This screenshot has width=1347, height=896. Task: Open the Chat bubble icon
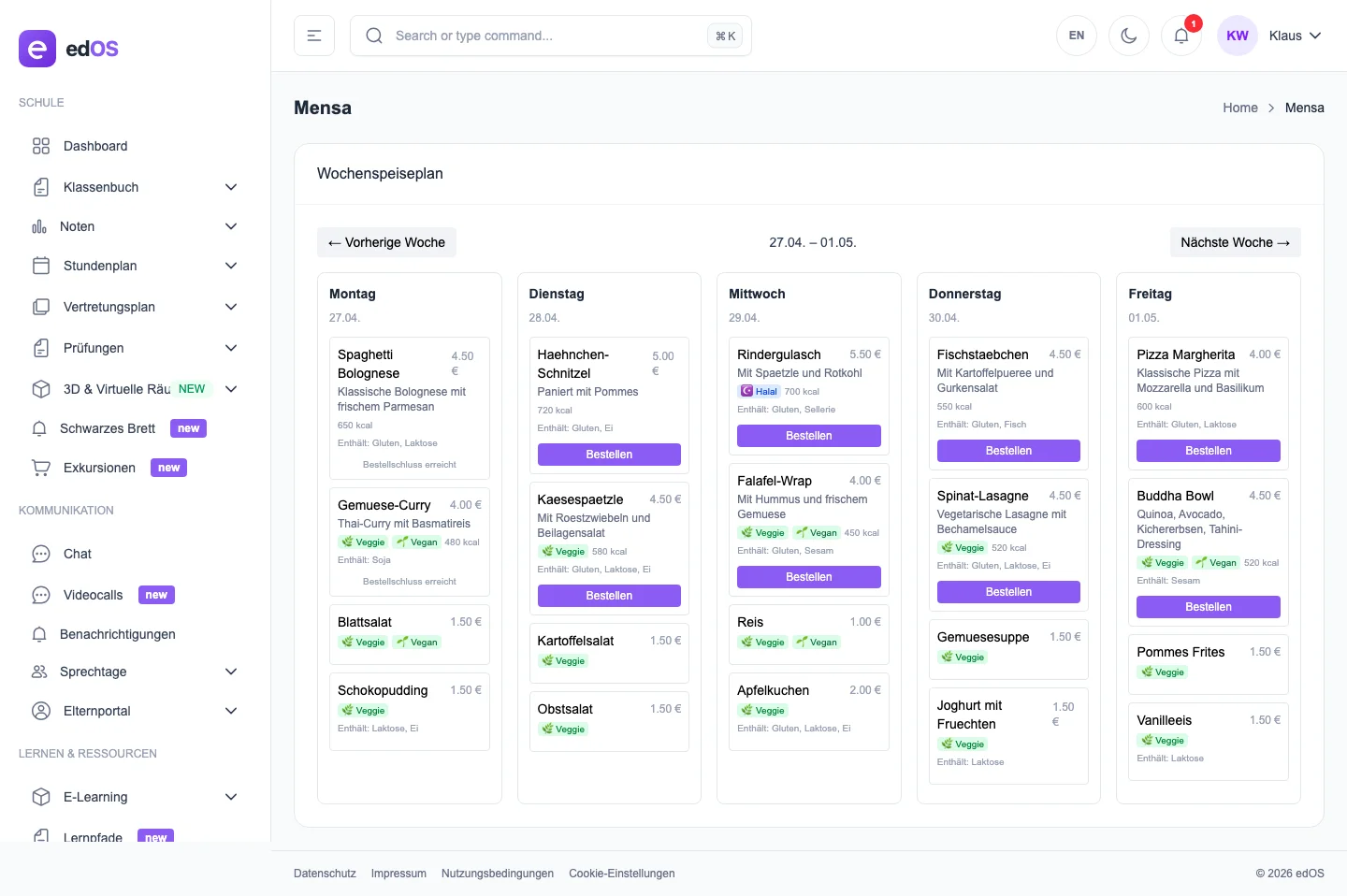tap(41, 554)
